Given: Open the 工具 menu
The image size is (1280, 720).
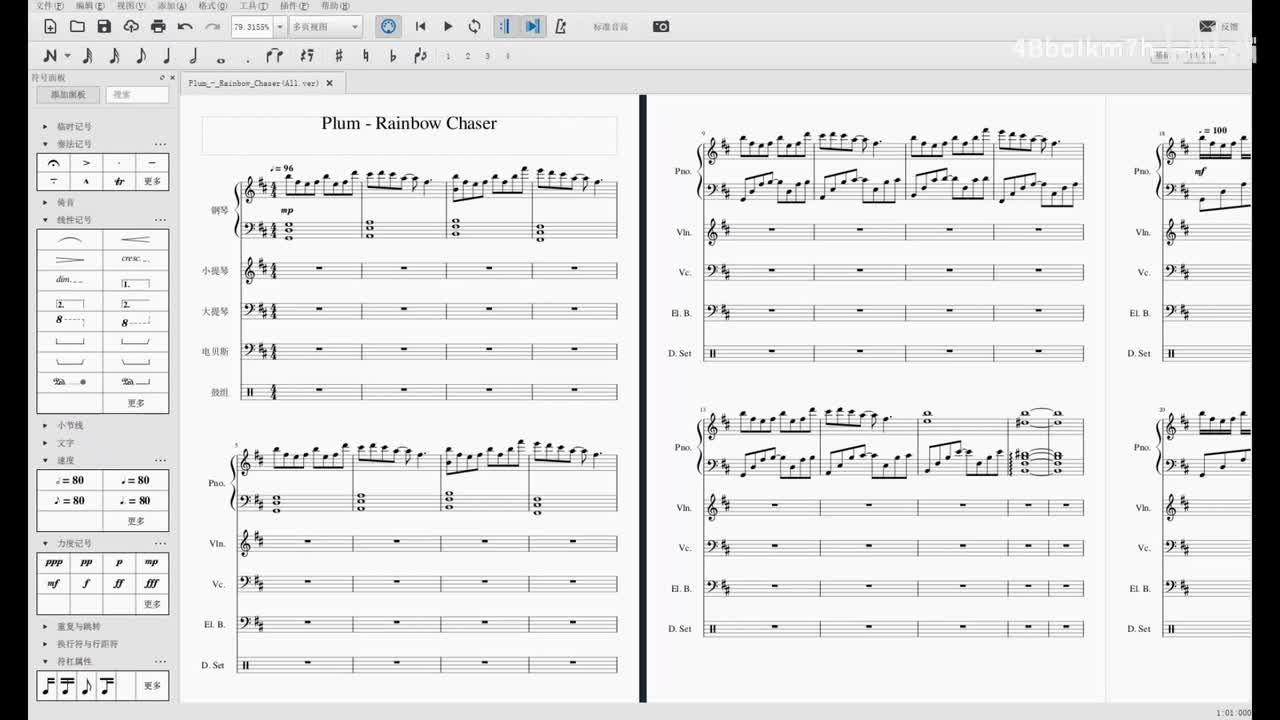Looking at the screenshot, I should tap(253, 6).
